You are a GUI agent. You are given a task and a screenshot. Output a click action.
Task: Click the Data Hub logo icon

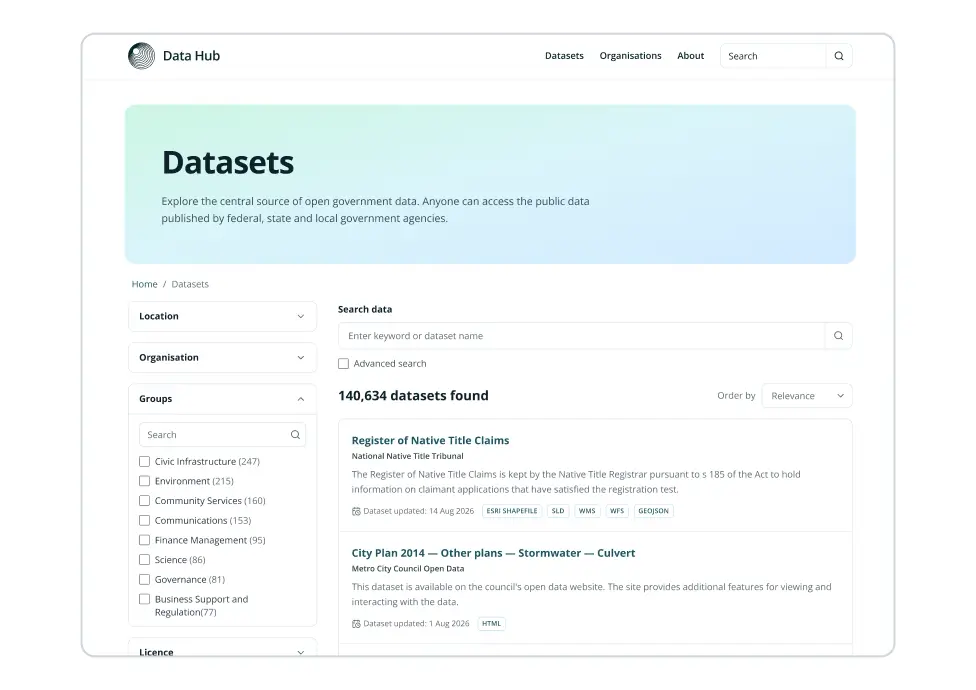(141, 56)
